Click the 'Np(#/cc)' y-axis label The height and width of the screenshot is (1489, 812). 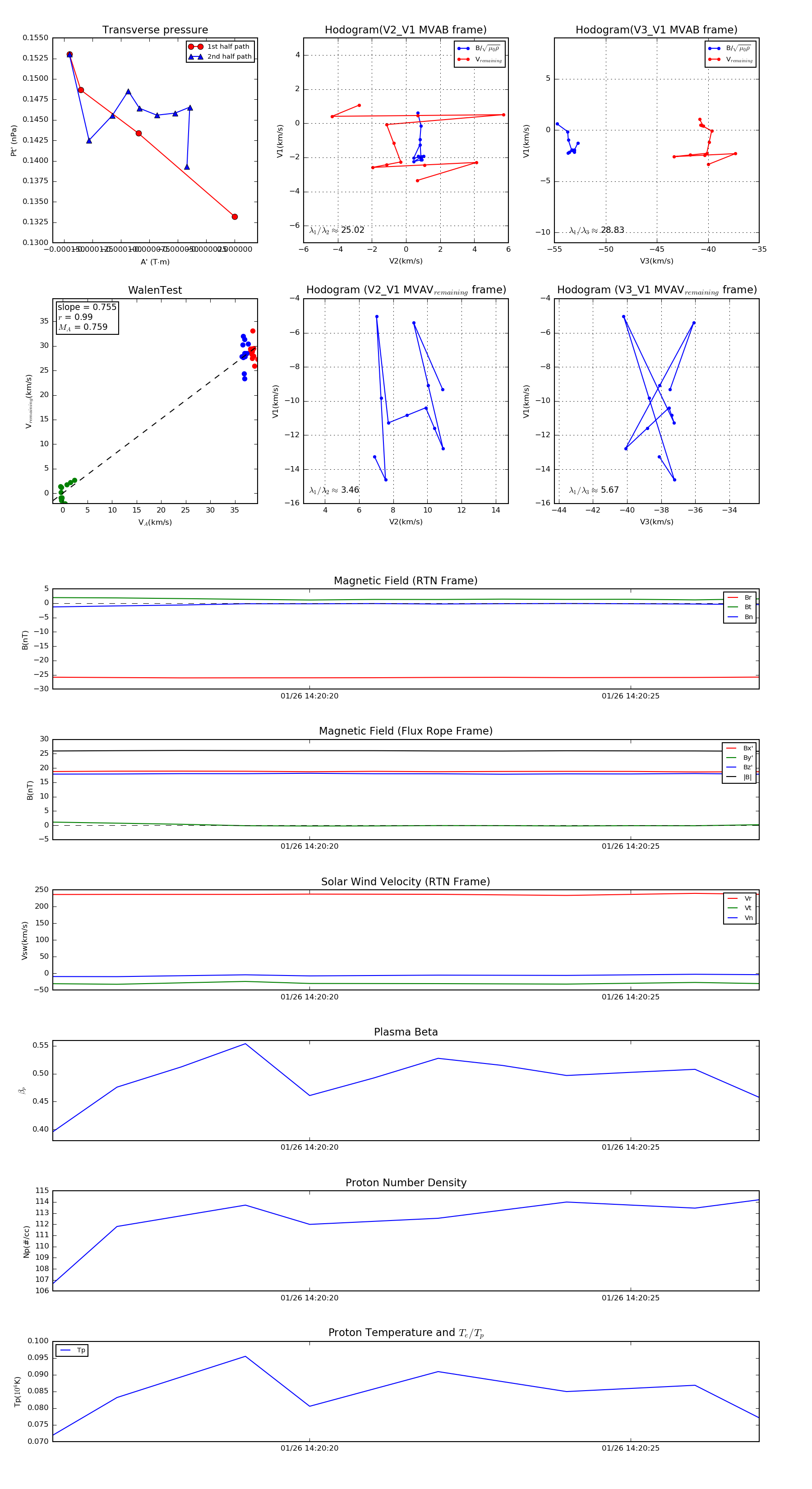click(26, 1241)
